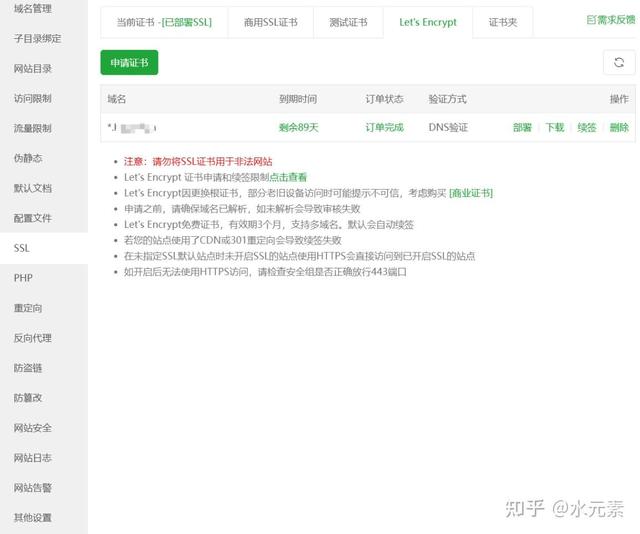This screenshot has width=640, height=534.
Task: Click 部署 for the certificate row
Action: pyautogui.click(x=522, y=128)
